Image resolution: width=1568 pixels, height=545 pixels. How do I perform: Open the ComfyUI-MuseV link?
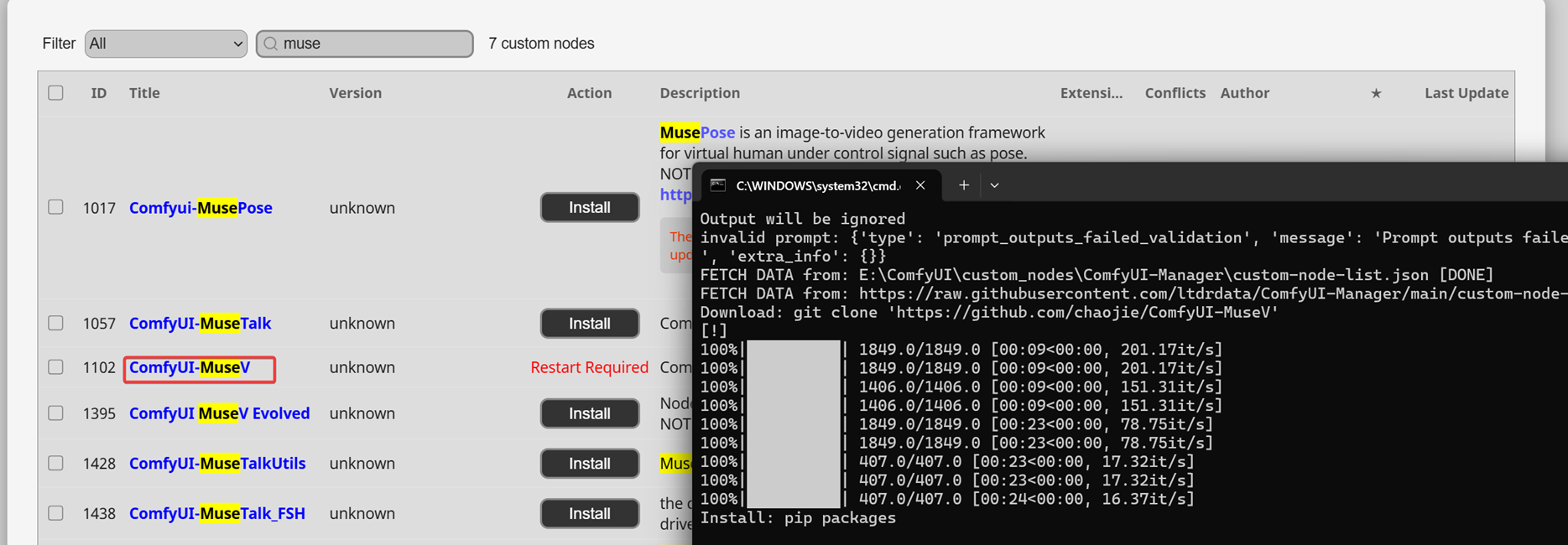pyautogui.click(x=190, y=368)
